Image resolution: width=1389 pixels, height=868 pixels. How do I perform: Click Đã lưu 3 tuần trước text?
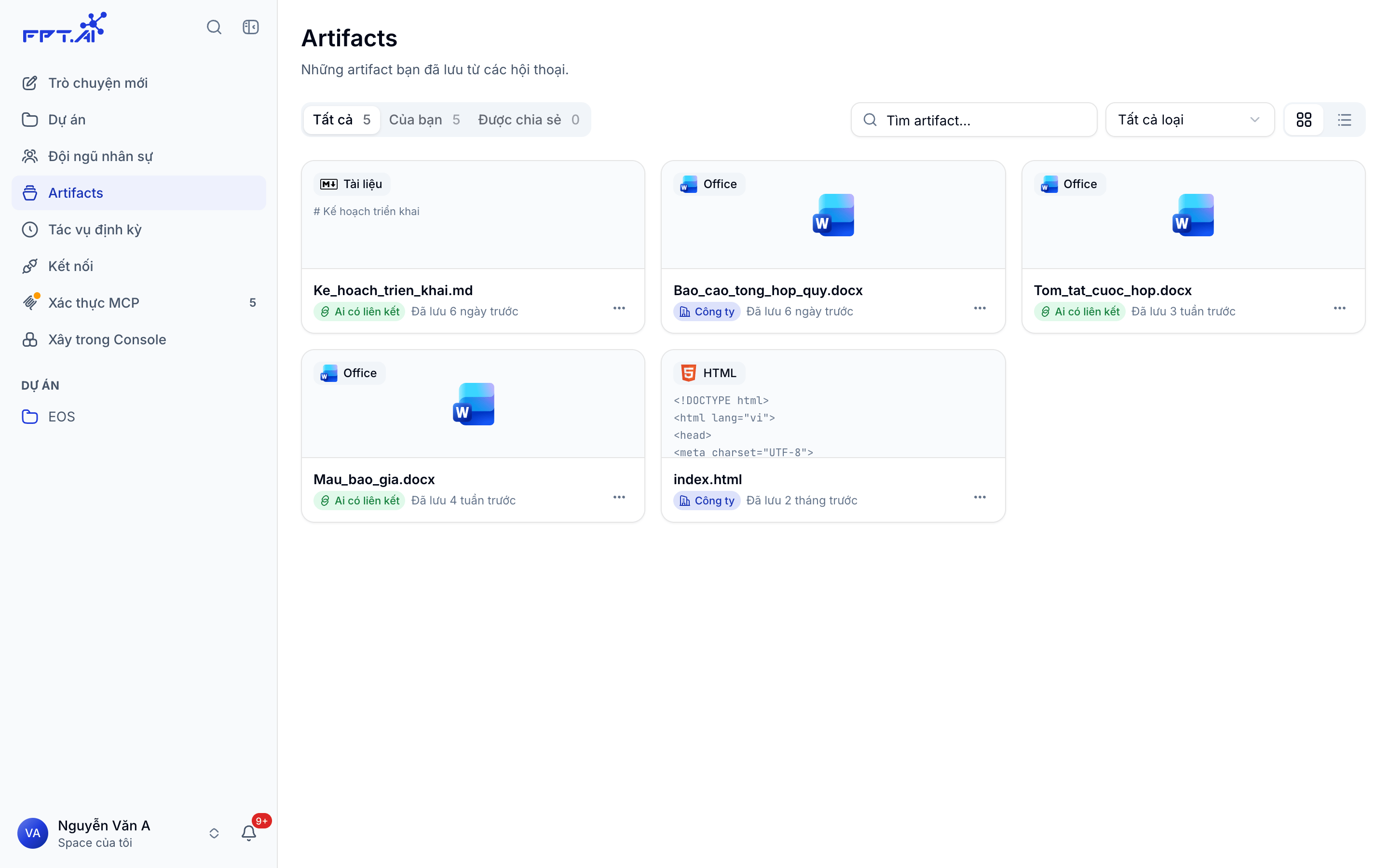tap(1183, 311)
